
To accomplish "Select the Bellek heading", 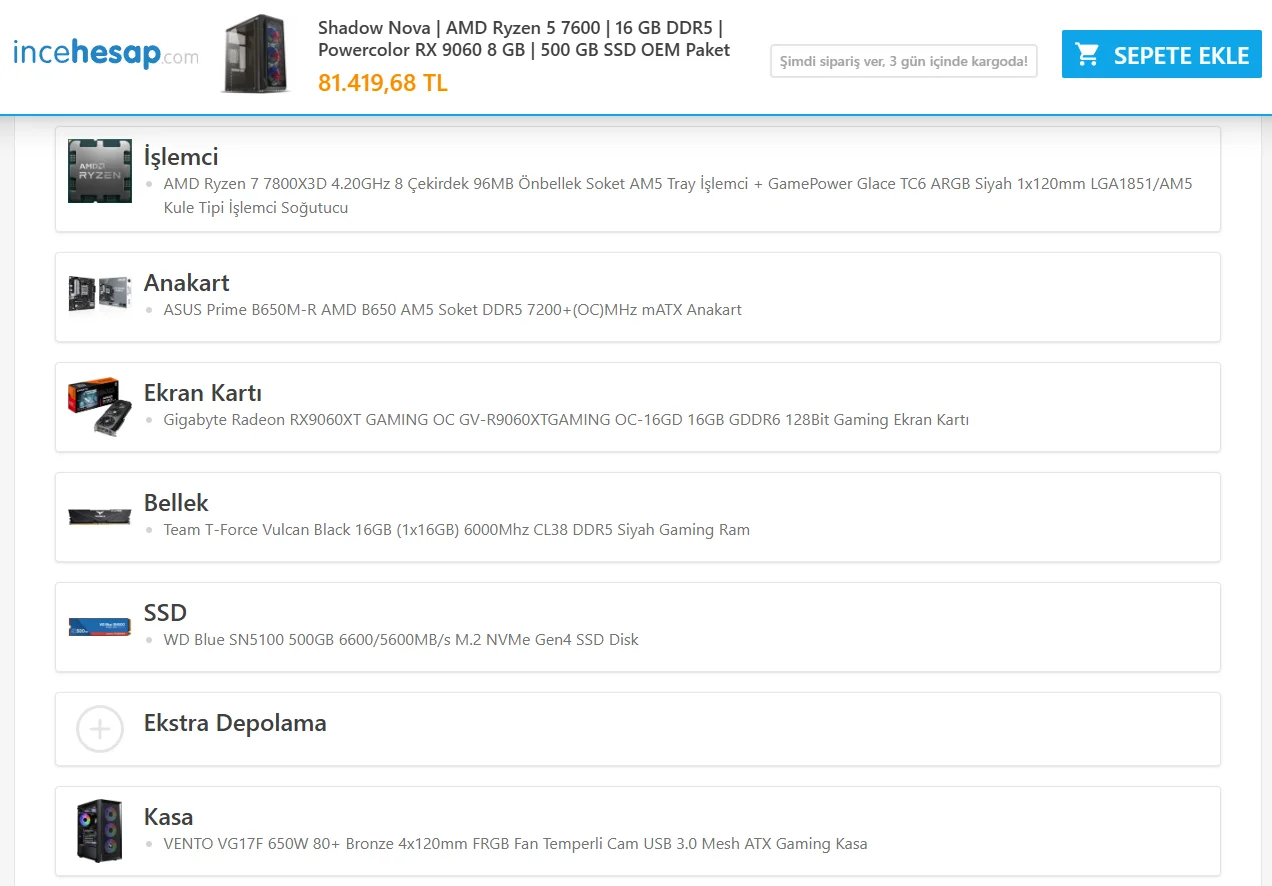I will click(x=176, y=503).
